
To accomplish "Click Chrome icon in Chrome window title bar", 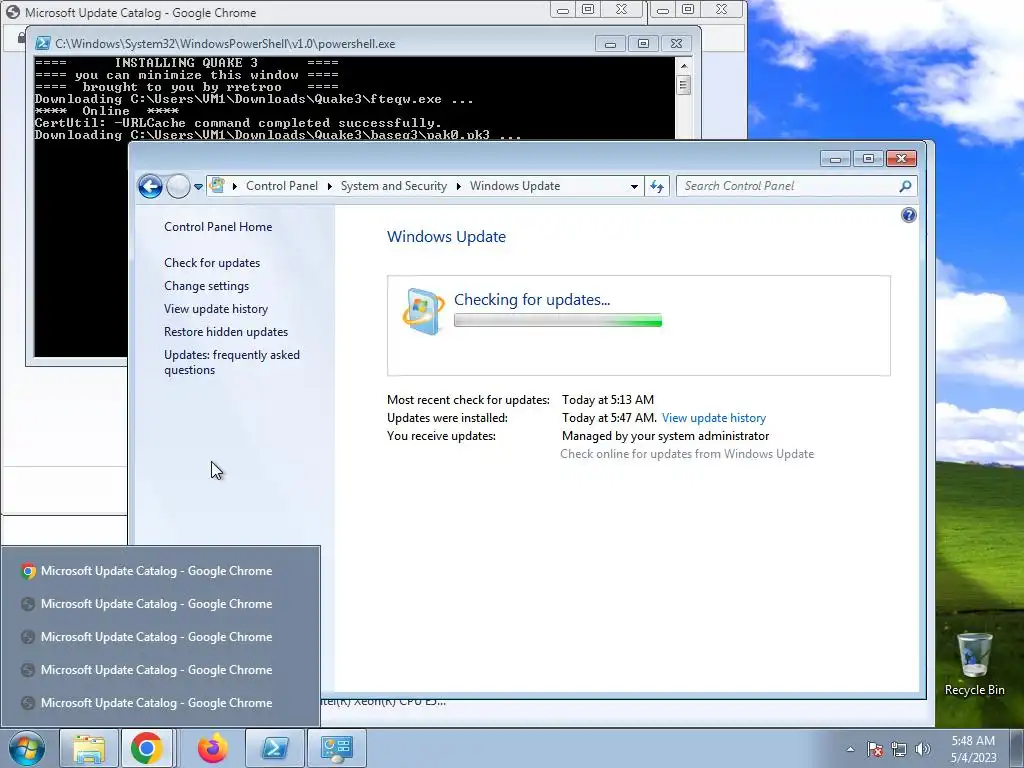I will [x=13, y=12].
